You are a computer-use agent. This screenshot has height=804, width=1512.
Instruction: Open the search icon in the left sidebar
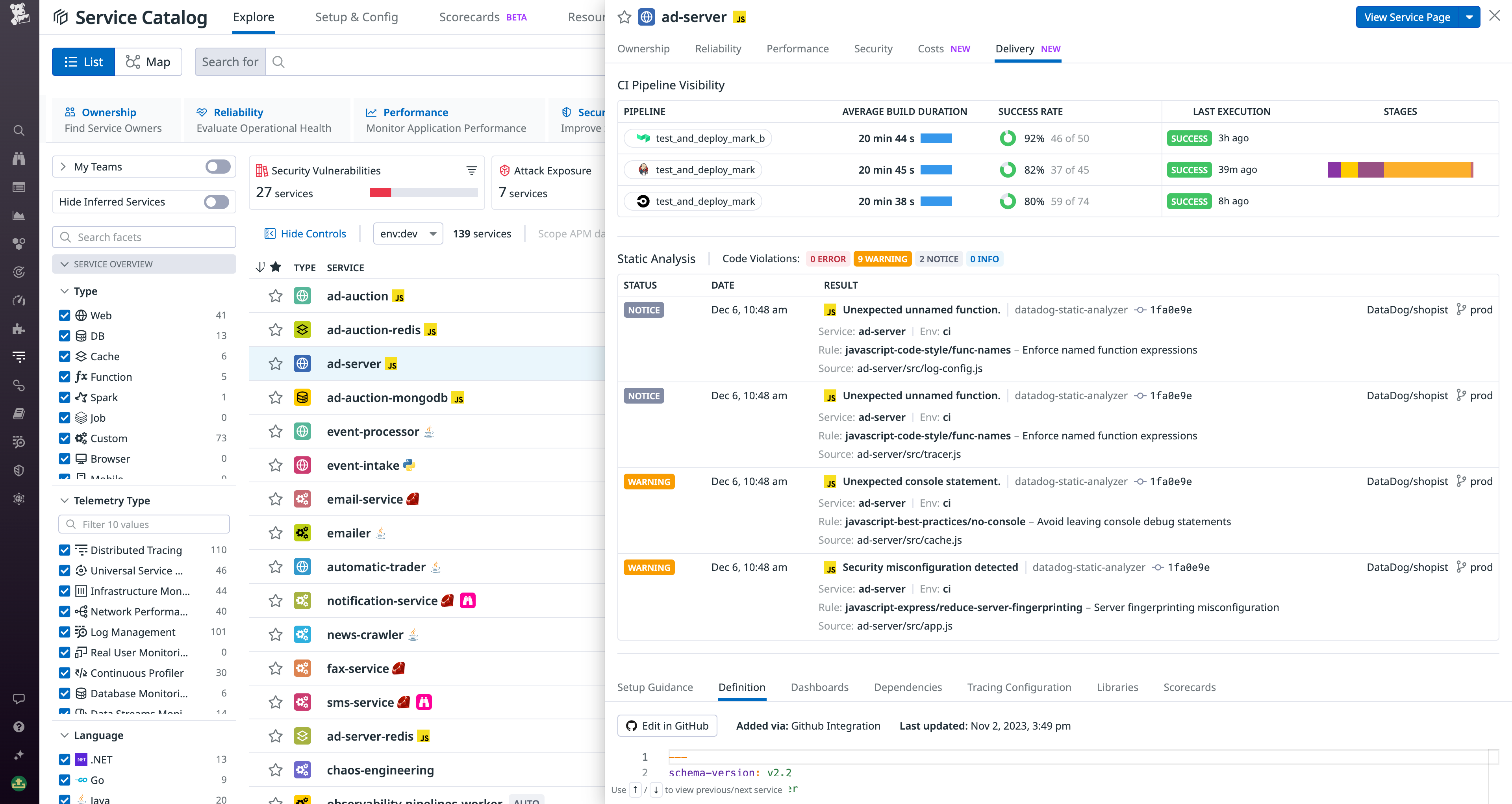[19, 130]
